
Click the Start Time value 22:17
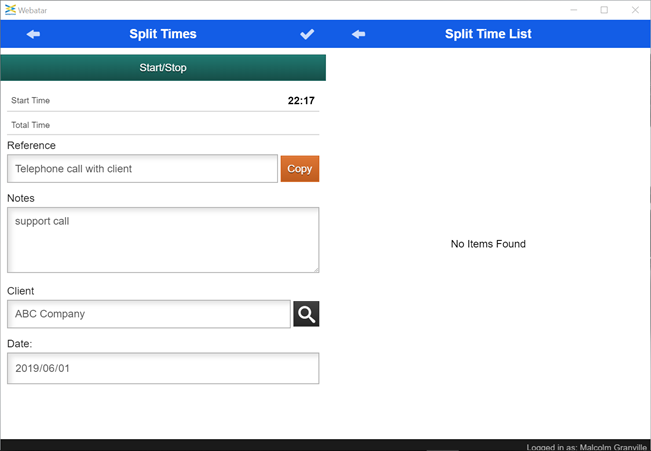(x=301, y=101)
